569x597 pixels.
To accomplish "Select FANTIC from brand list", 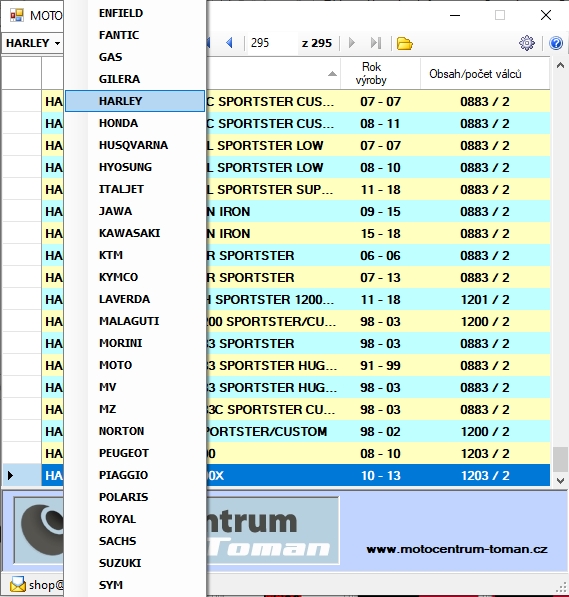I will [x=135, y=35].
